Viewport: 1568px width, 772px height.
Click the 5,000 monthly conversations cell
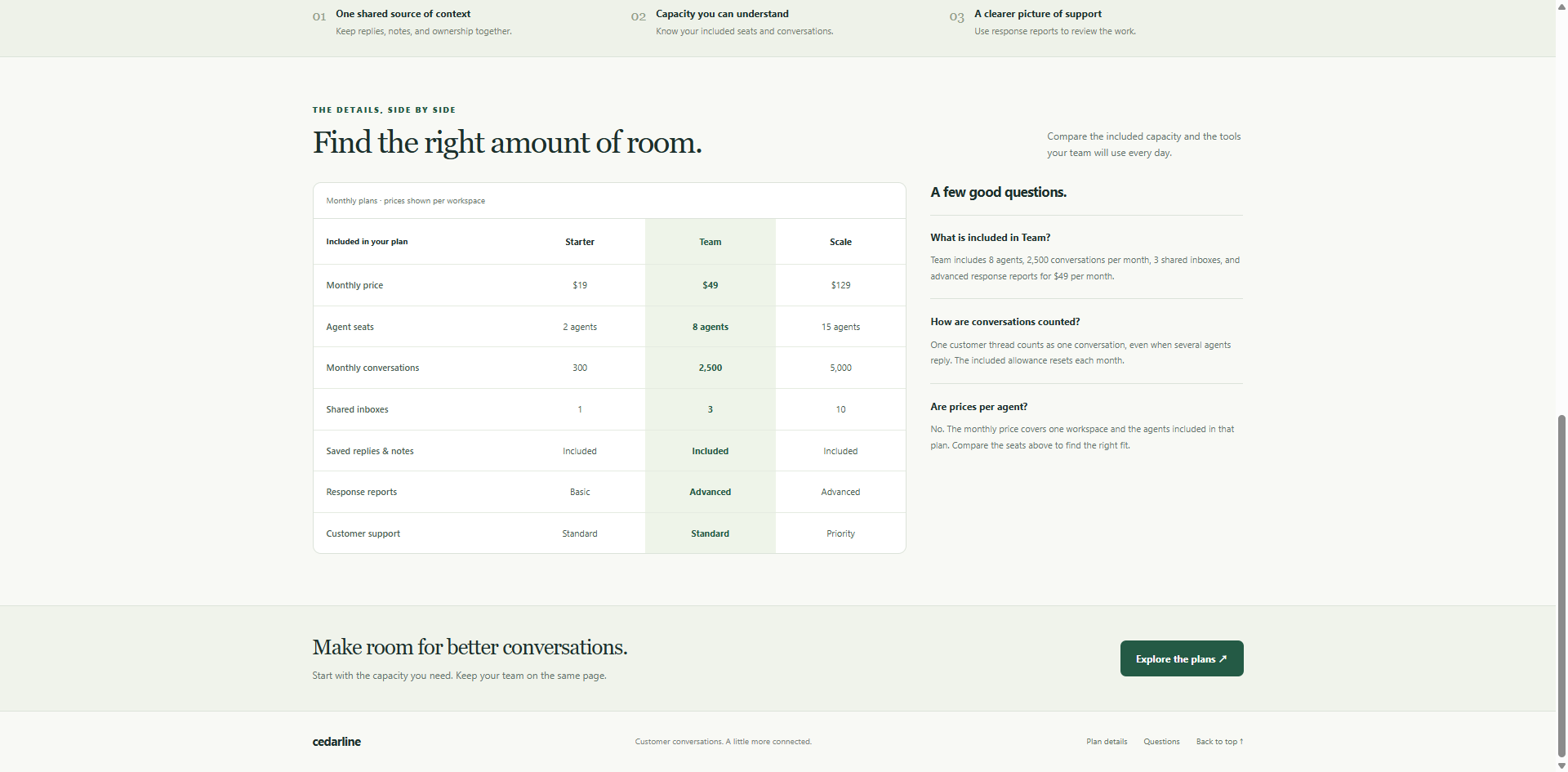pos(840,368)
